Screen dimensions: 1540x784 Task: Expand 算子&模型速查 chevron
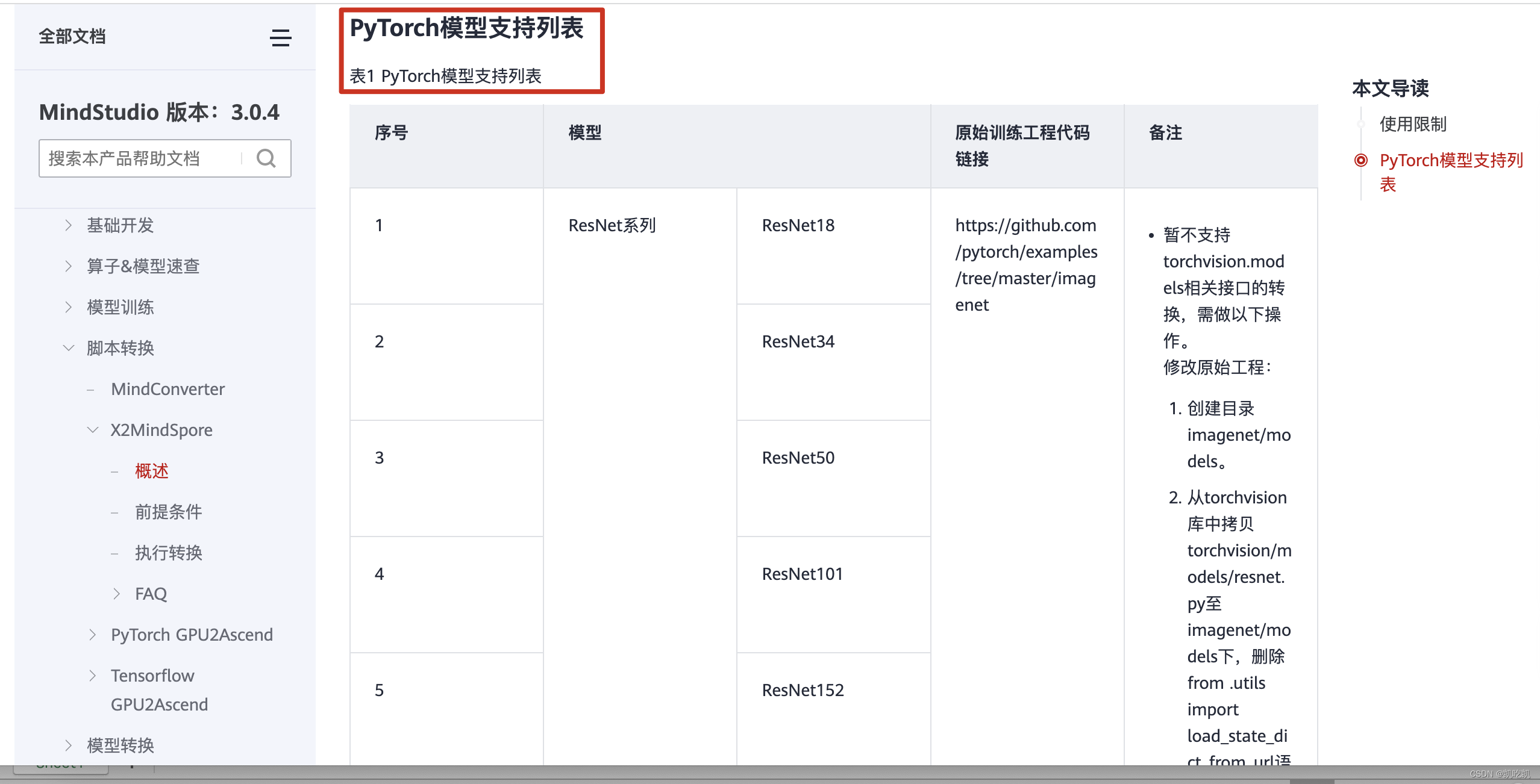point(69,266)
